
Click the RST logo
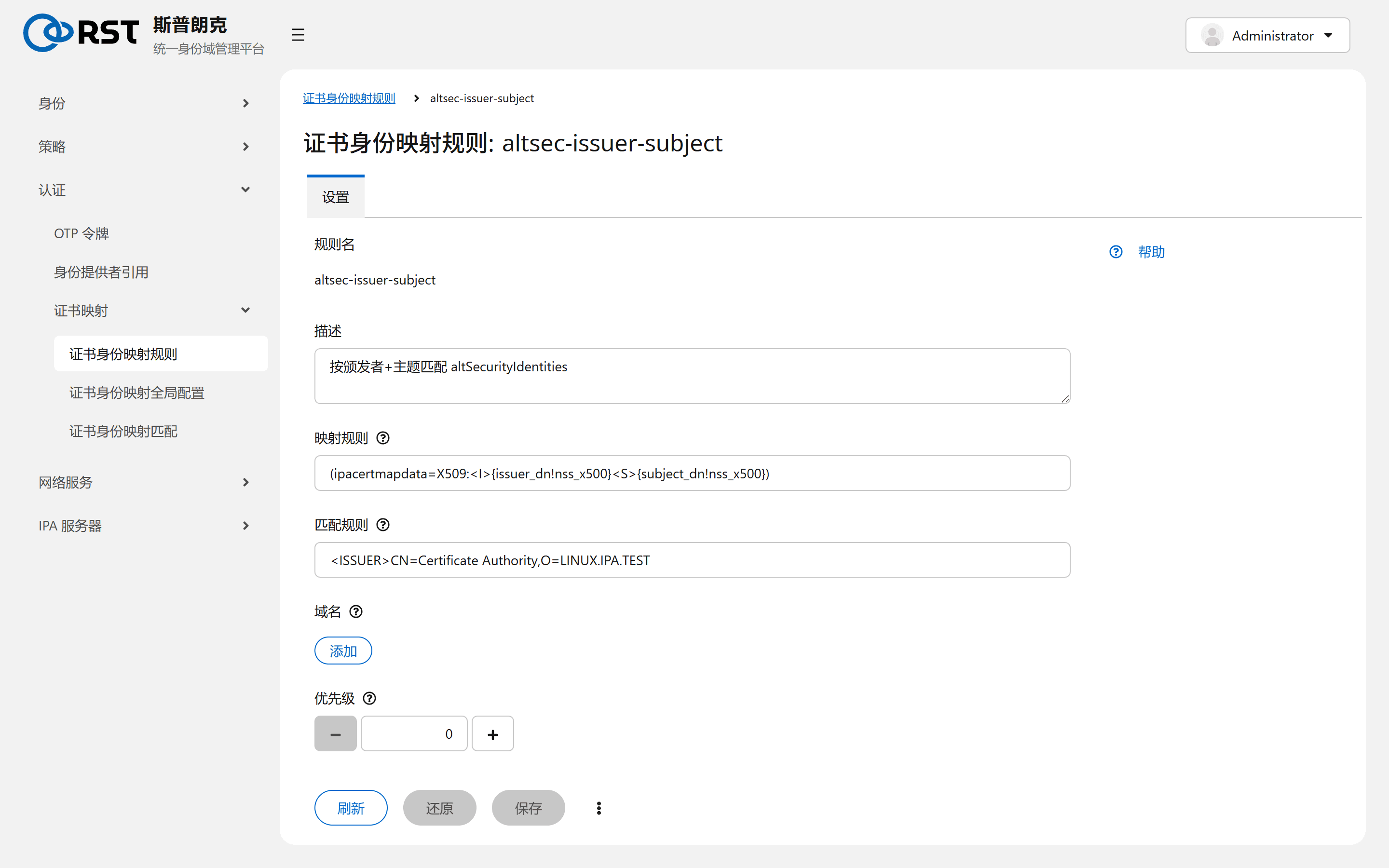point(81,33)
